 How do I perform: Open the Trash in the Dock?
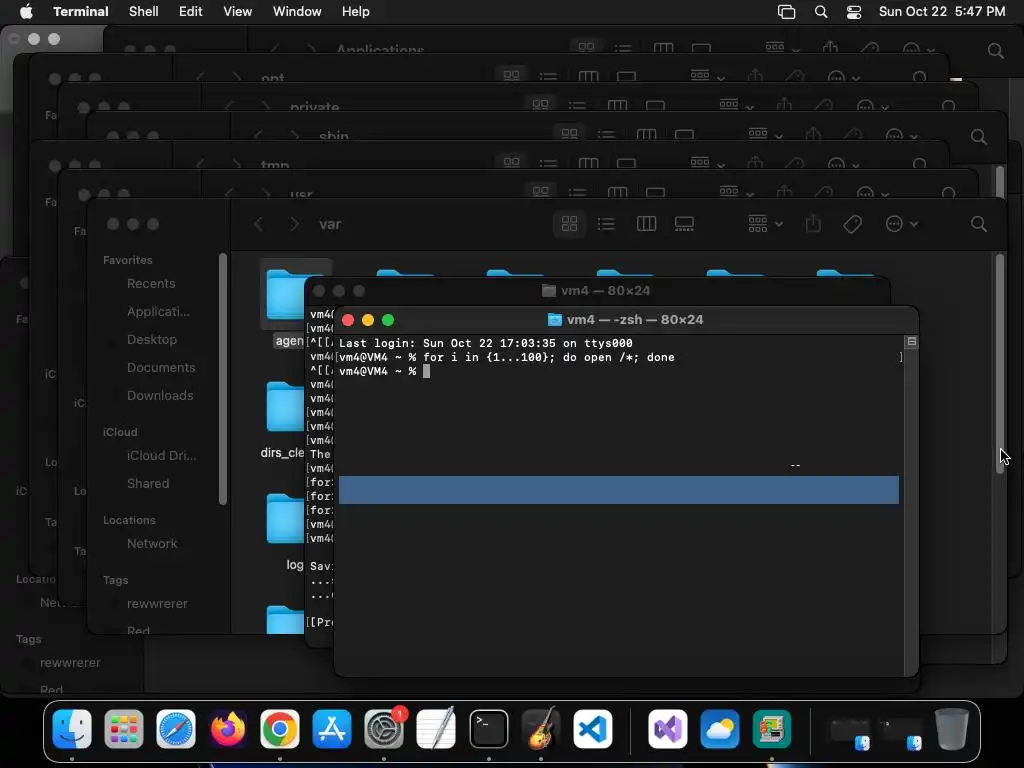tap(952, 729)
